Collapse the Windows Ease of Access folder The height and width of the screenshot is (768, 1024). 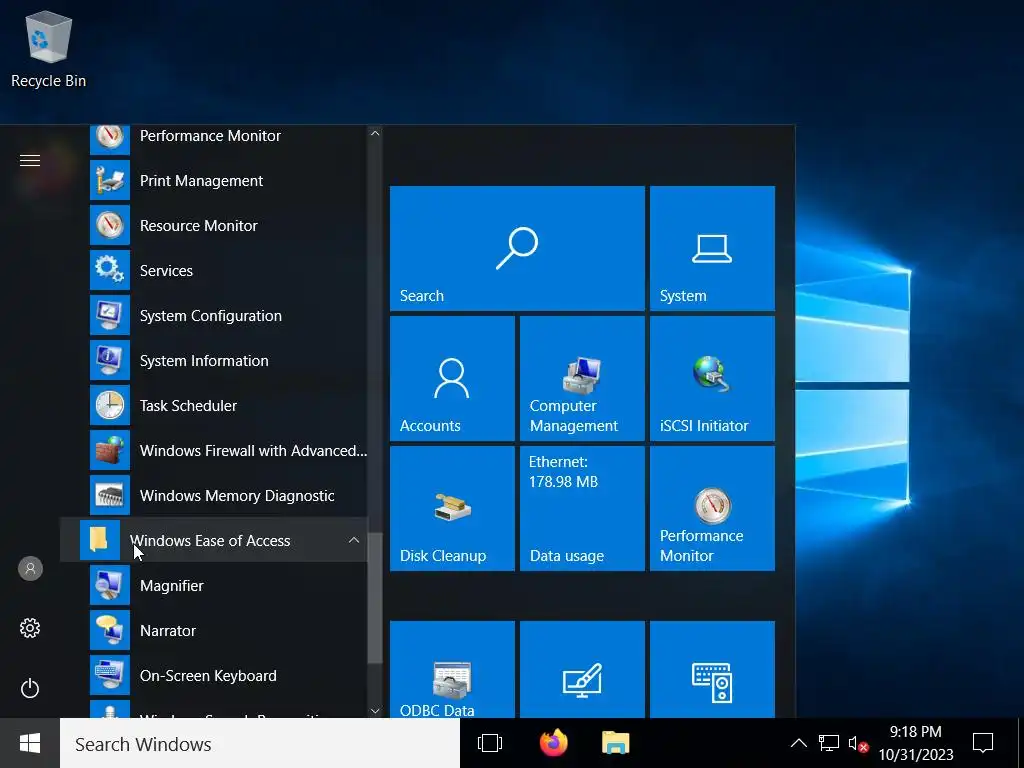pyautogui.click(x=214, y=541)
